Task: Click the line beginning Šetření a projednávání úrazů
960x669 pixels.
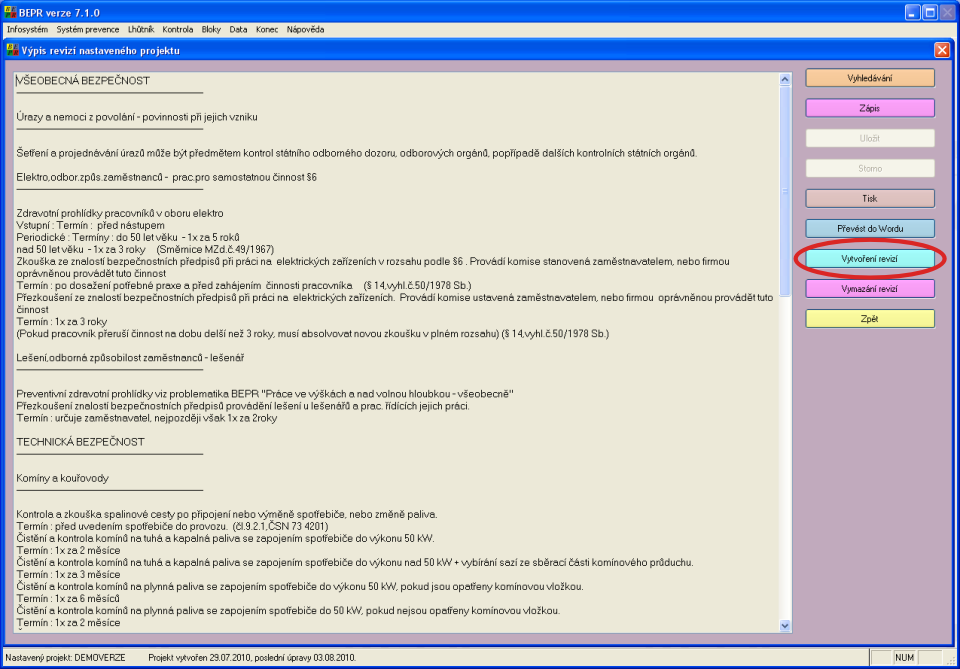Action: (356, 153)
